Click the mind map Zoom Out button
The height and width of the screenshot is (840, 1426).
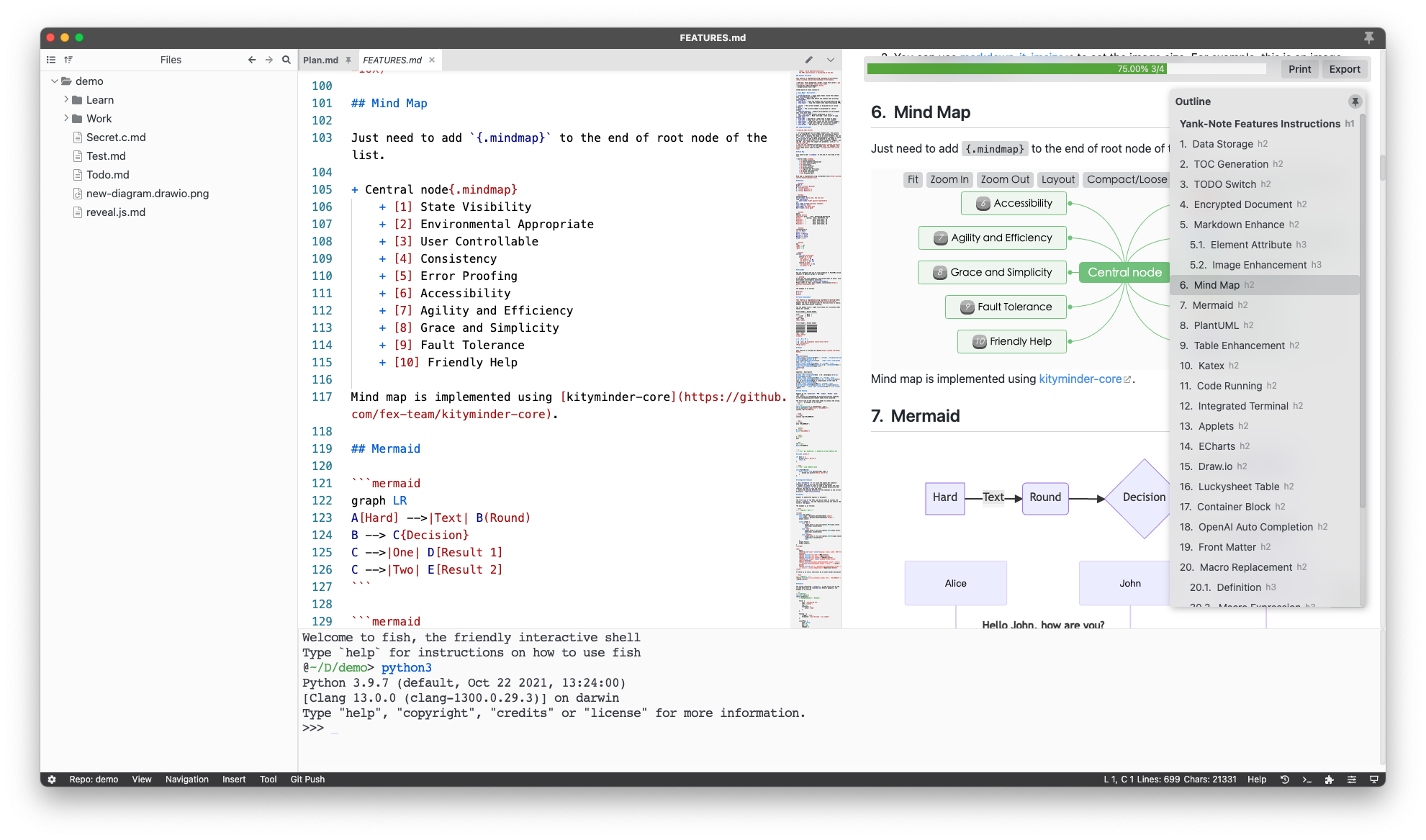pyautogui.click(x=1005, y=179)
